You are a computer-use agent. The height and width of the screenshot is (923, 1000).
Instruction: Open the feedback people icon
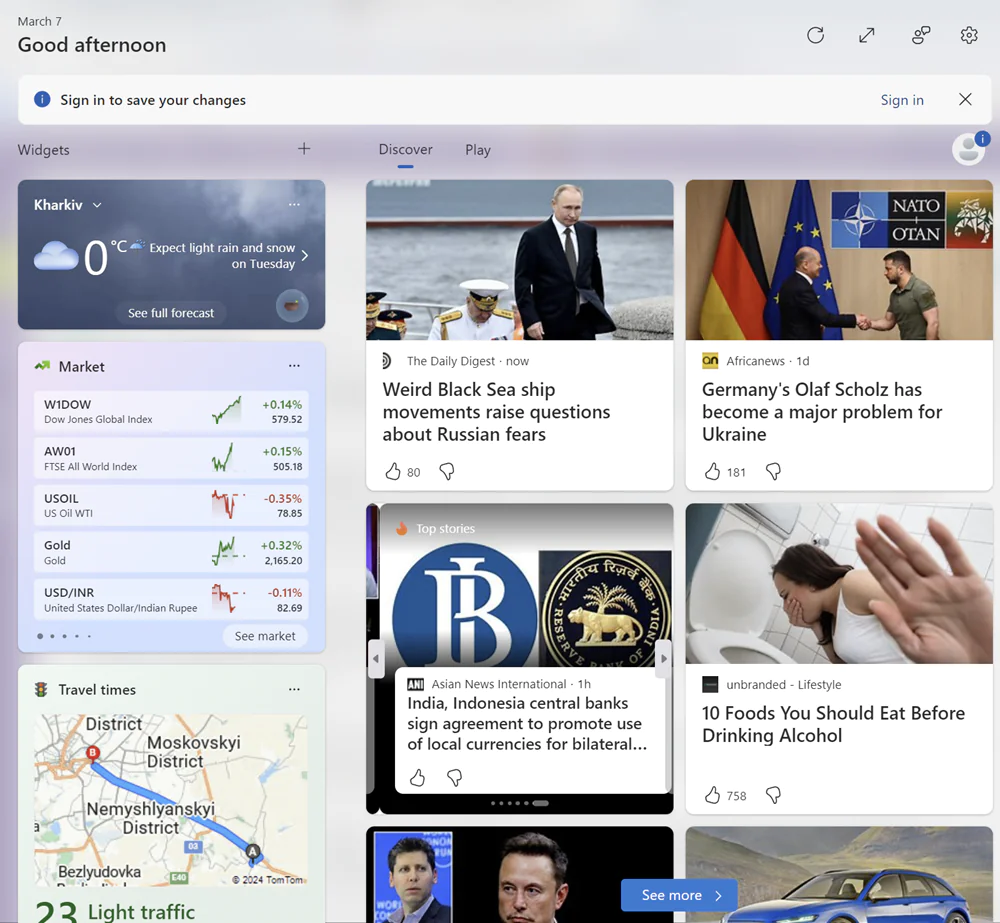(921, 35)
